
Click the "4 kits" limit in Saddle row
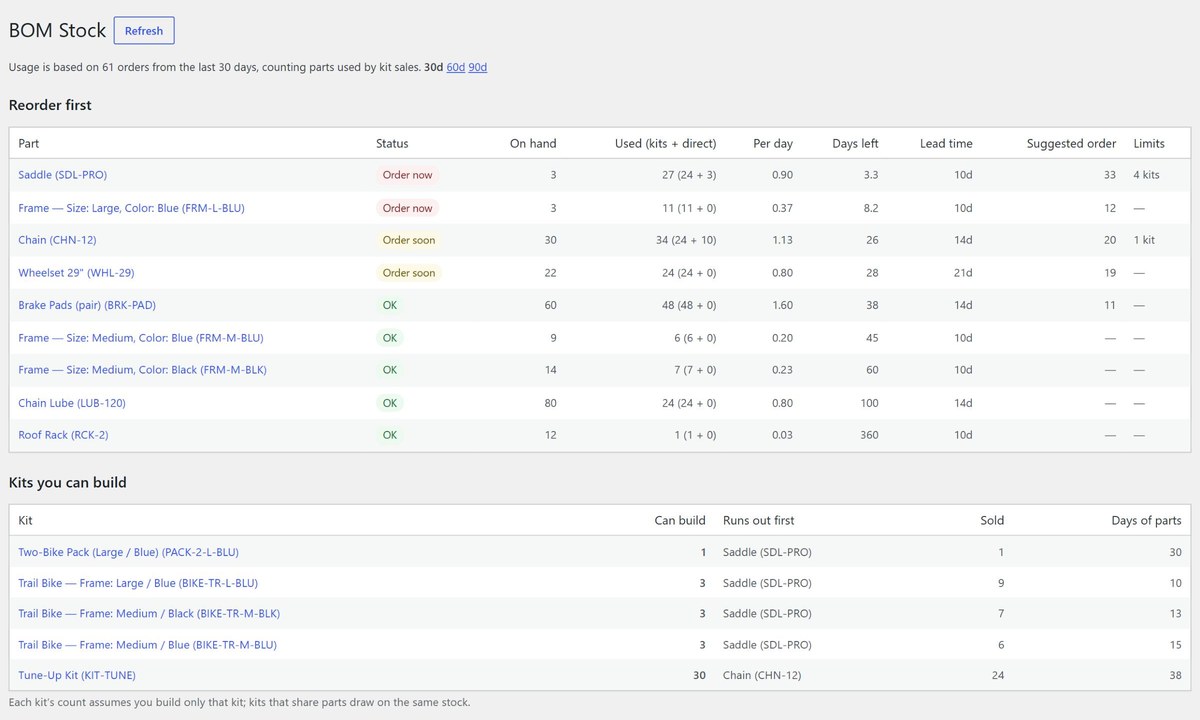[x=1146, y=175]
